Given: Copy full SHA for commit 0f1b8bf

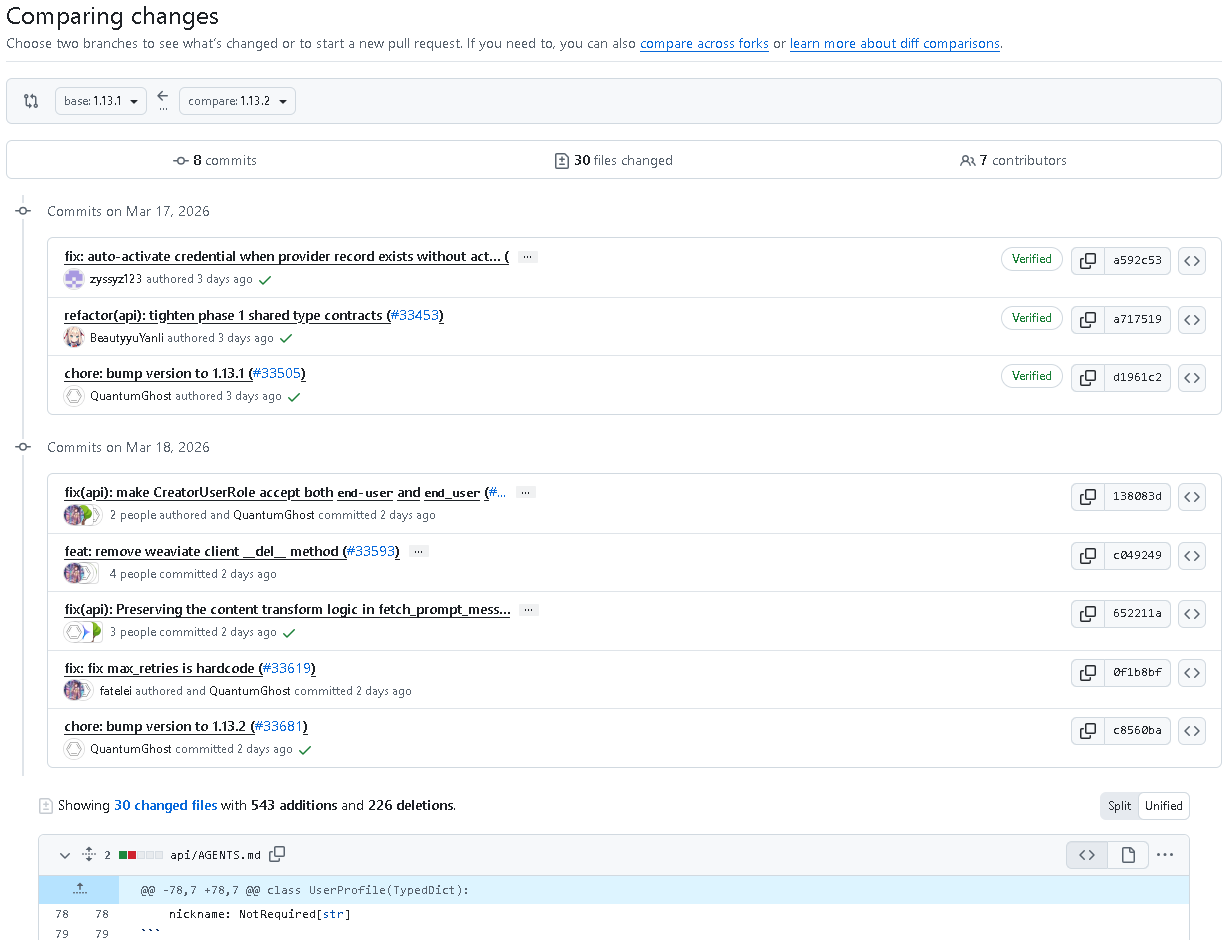Looking at the screenshot, I should (x=1087, y=673).
